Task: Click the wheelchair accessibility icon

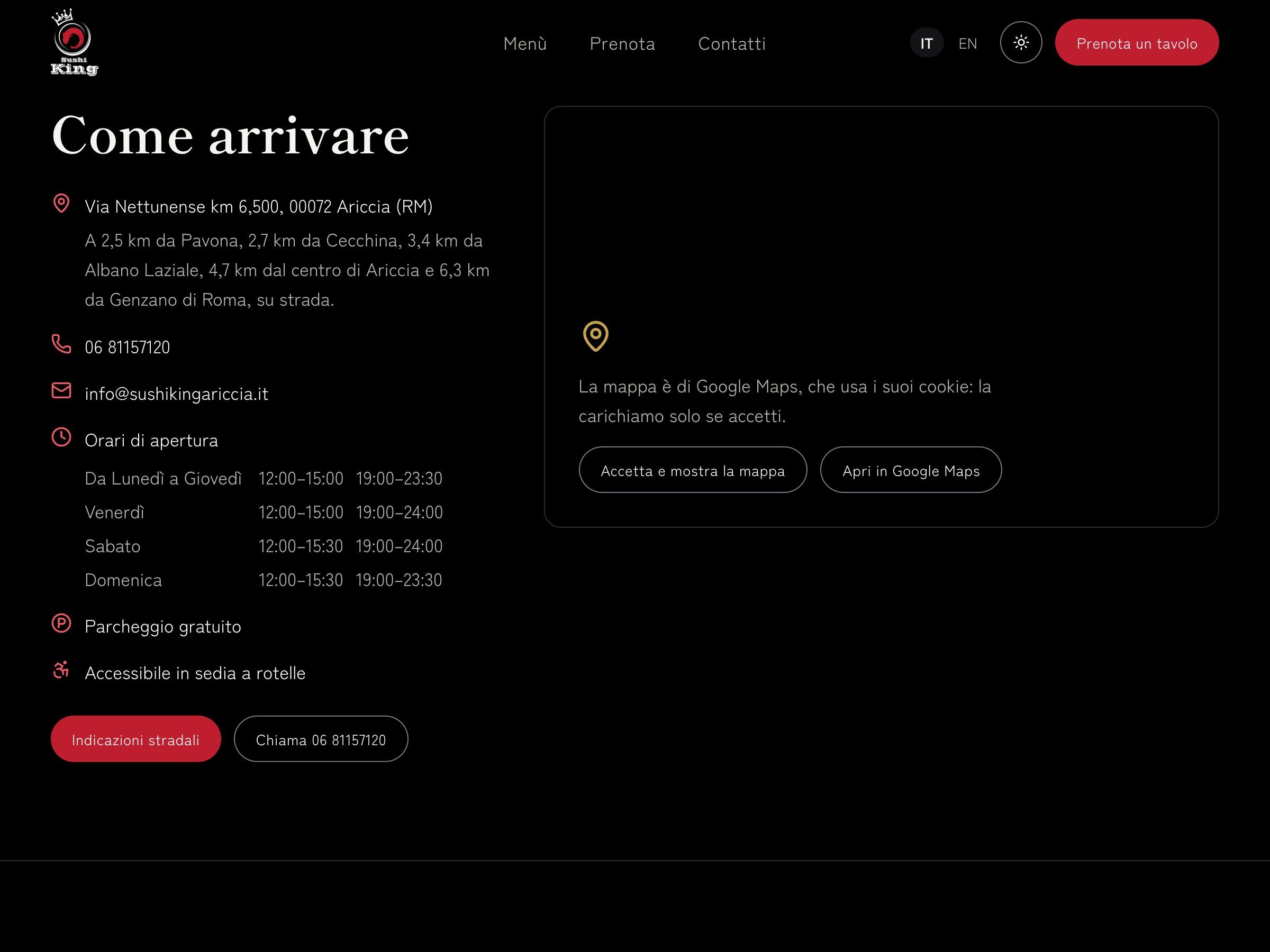Action: [61, 670]
